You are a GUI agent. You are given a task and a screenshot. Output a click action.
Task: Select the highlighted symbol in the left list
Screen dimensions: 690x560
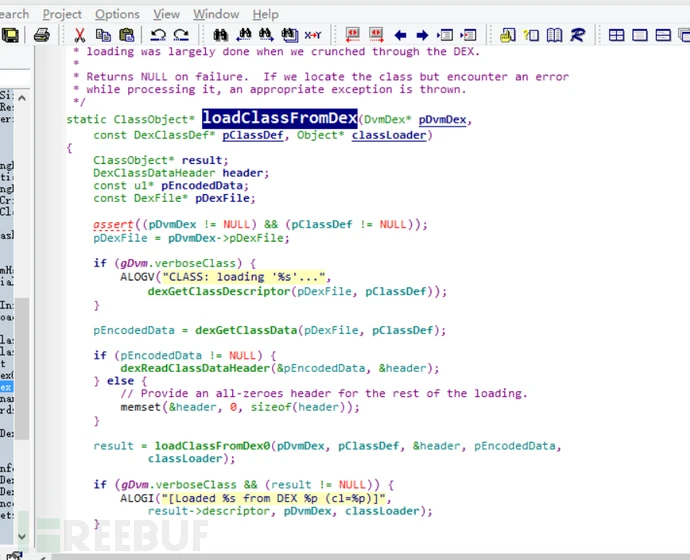click(7, 387)
